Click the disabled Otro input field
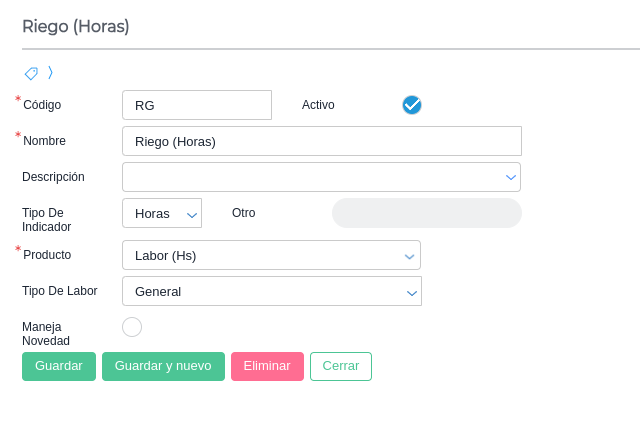640x431 pixels. (426, 213)
